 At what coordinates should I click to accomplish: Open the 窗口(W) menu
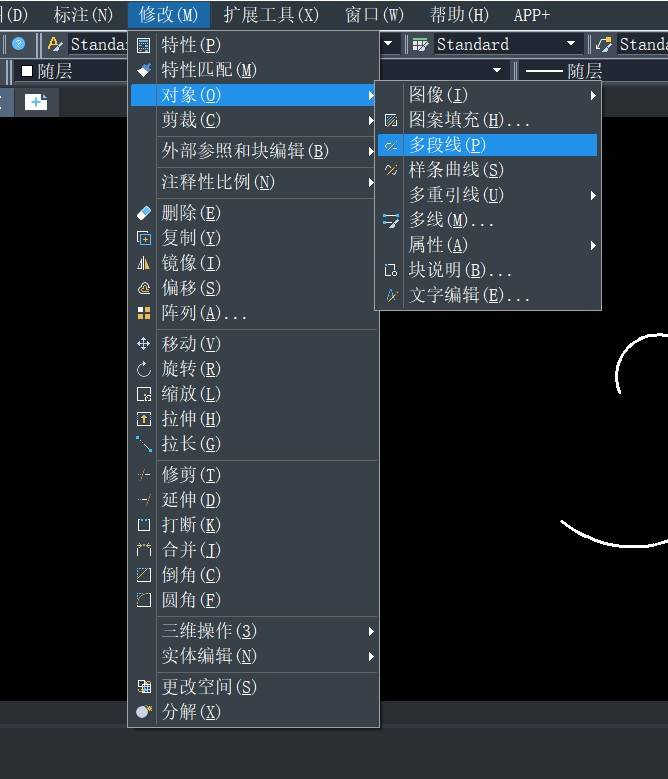(374, 15)
